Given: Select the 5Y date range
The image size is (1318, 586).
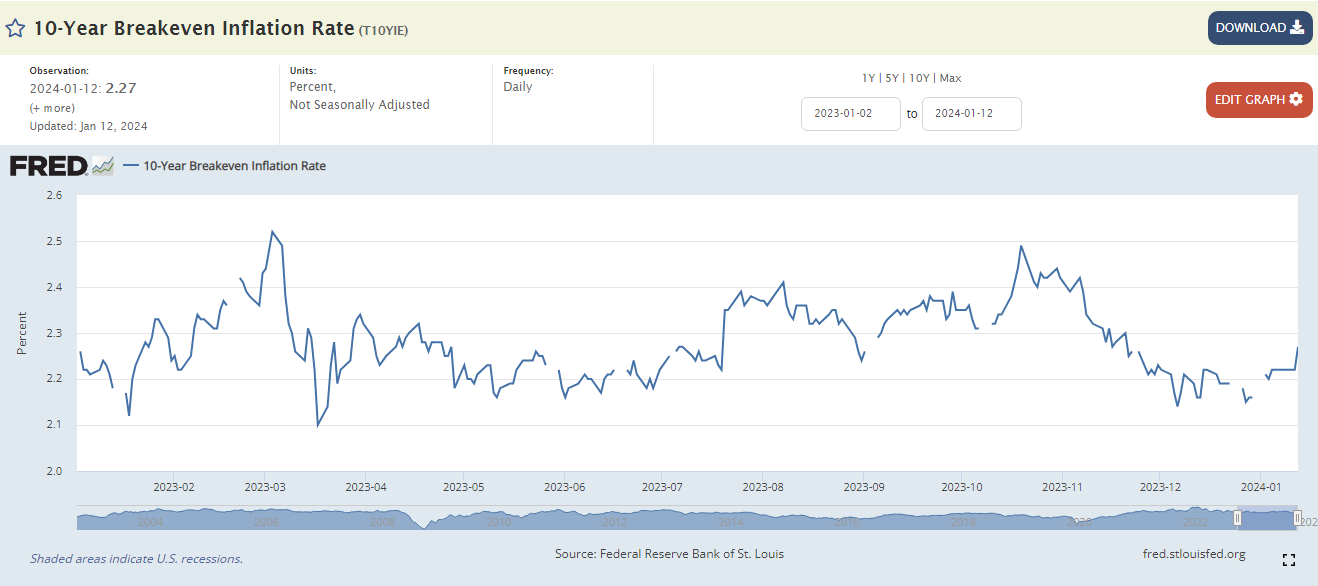Looking at the screenshot, I should pyautogui.click(x=892, y=78).
